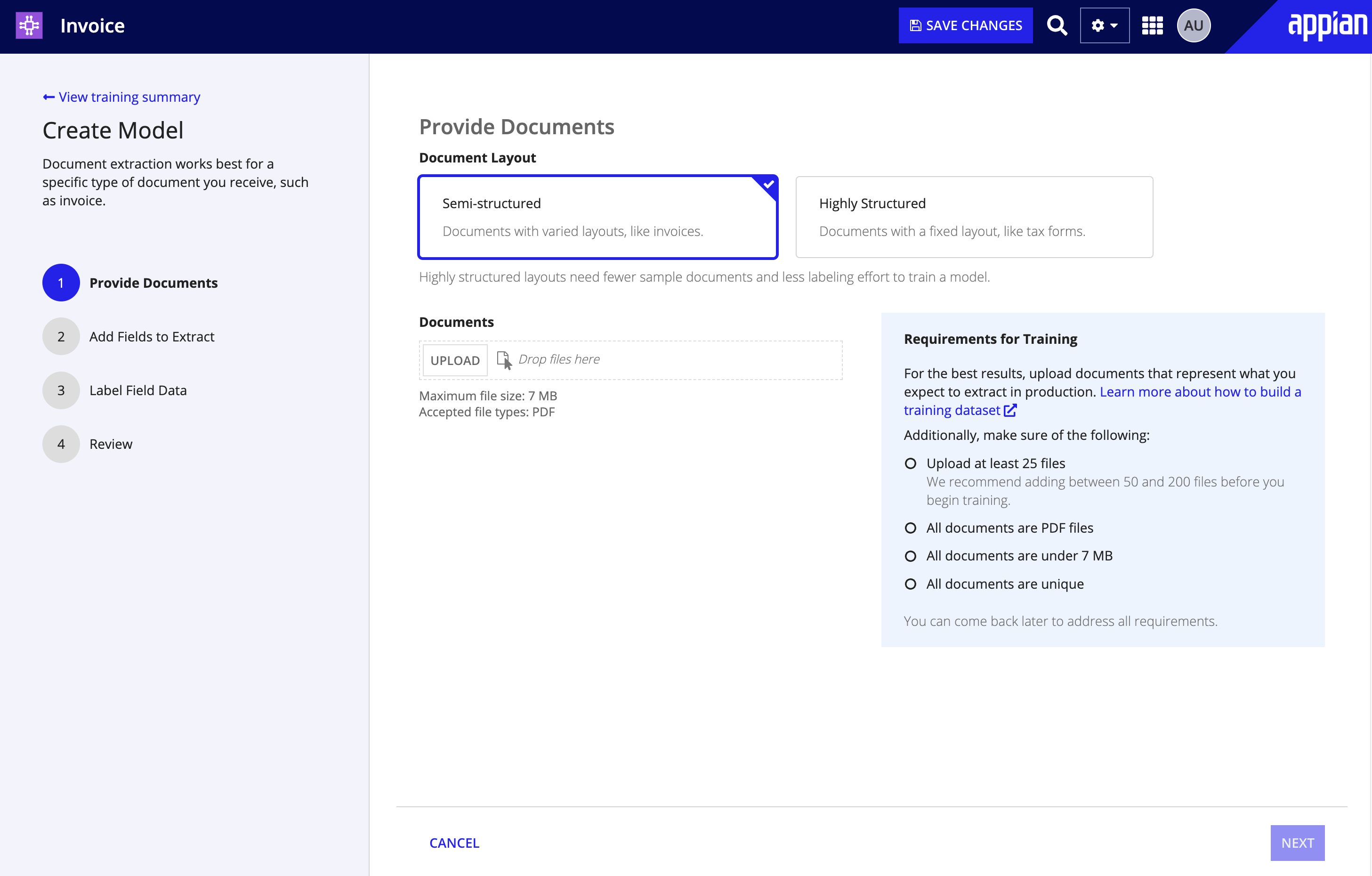This screenshot has width=1372, height=876.
Task: Open the AU user avatar menu
Action: click(1194, 25)
